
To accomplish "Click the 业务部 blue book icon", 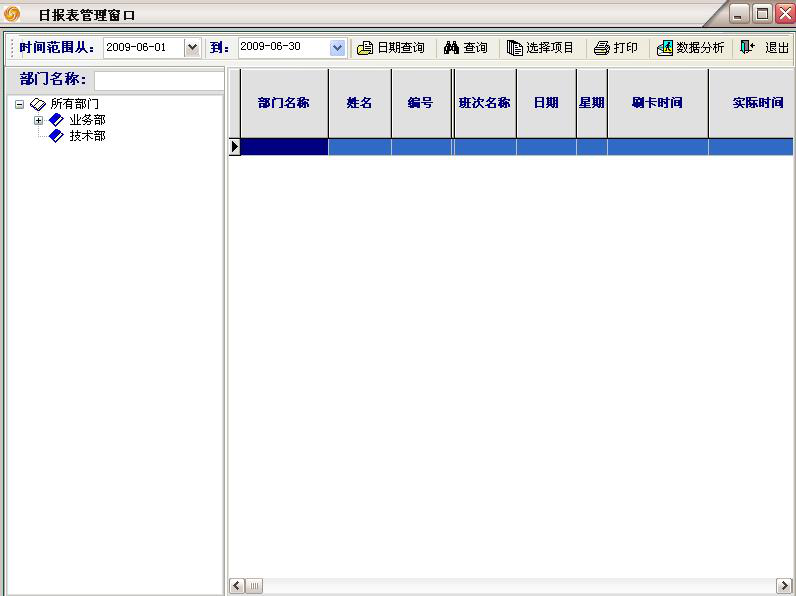I will pos(56,120).
